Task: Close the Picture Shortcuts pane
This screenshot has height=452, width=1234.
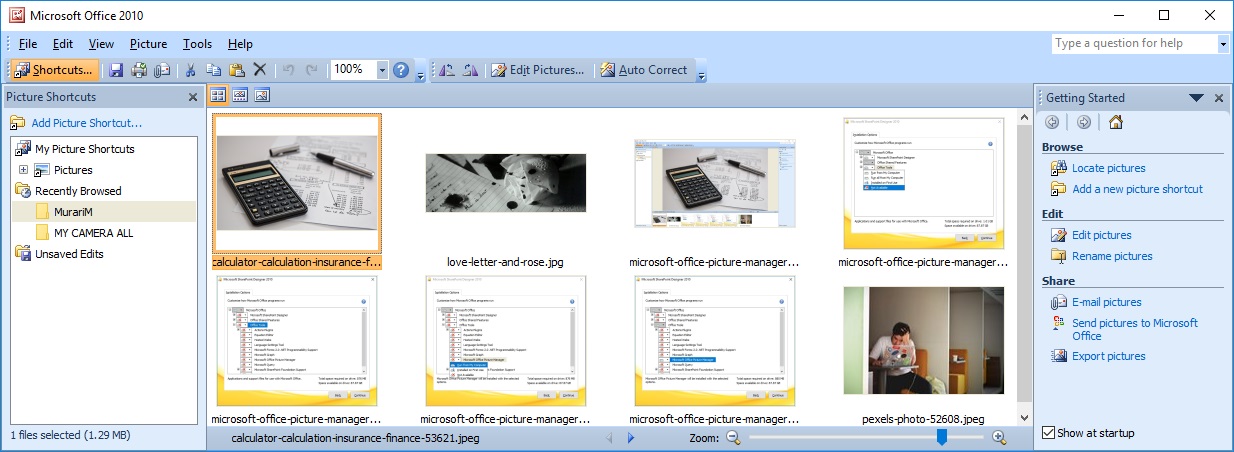Action: [193, 97]
